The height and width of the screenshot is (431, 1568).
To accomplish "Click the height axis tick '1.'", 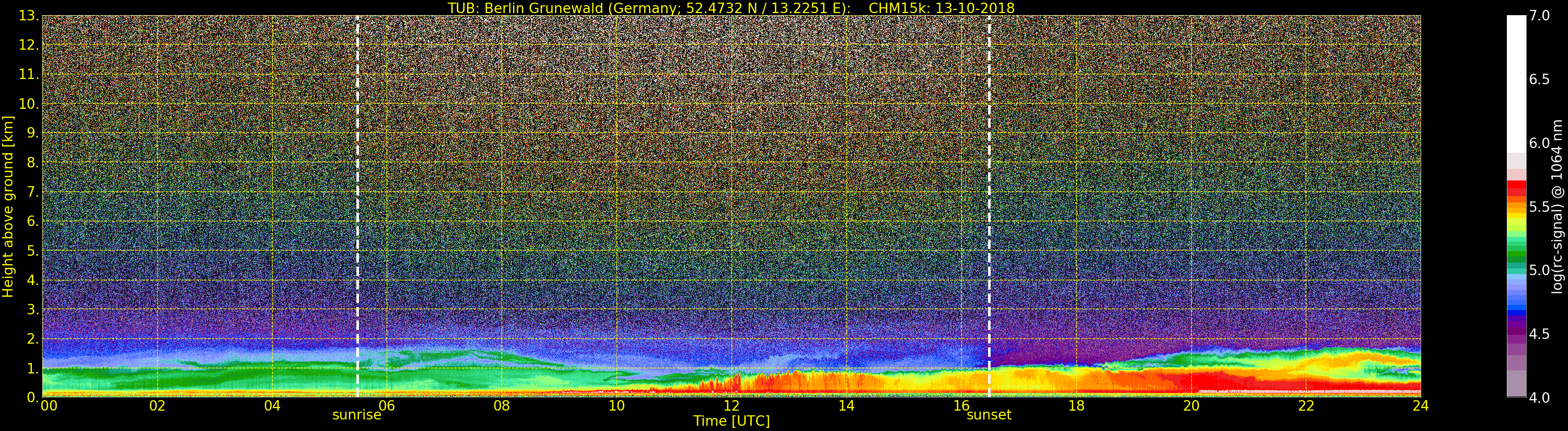I will click(32, 368).
